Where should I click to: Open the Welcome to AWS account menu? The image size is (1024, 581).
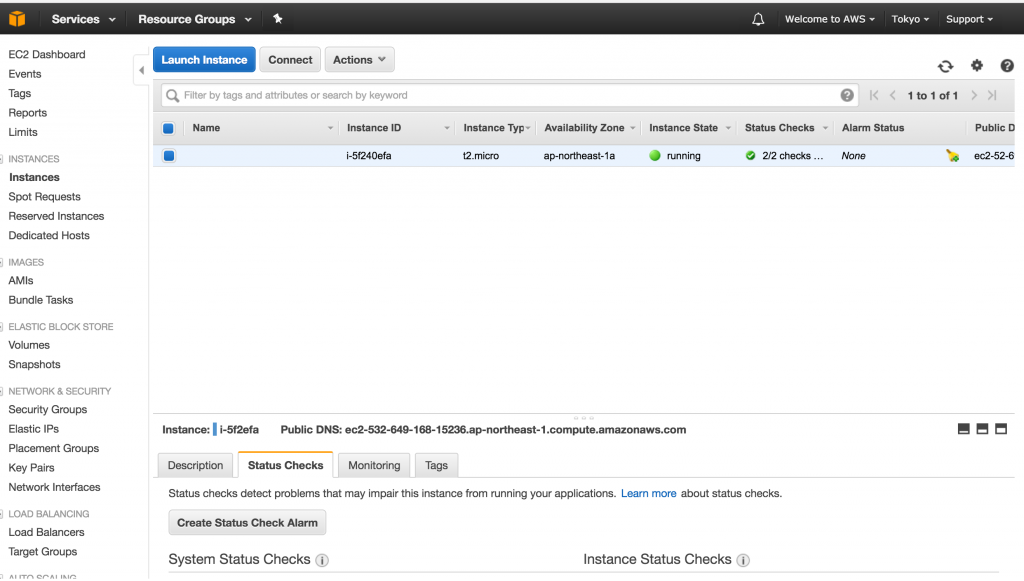point(829,19)
